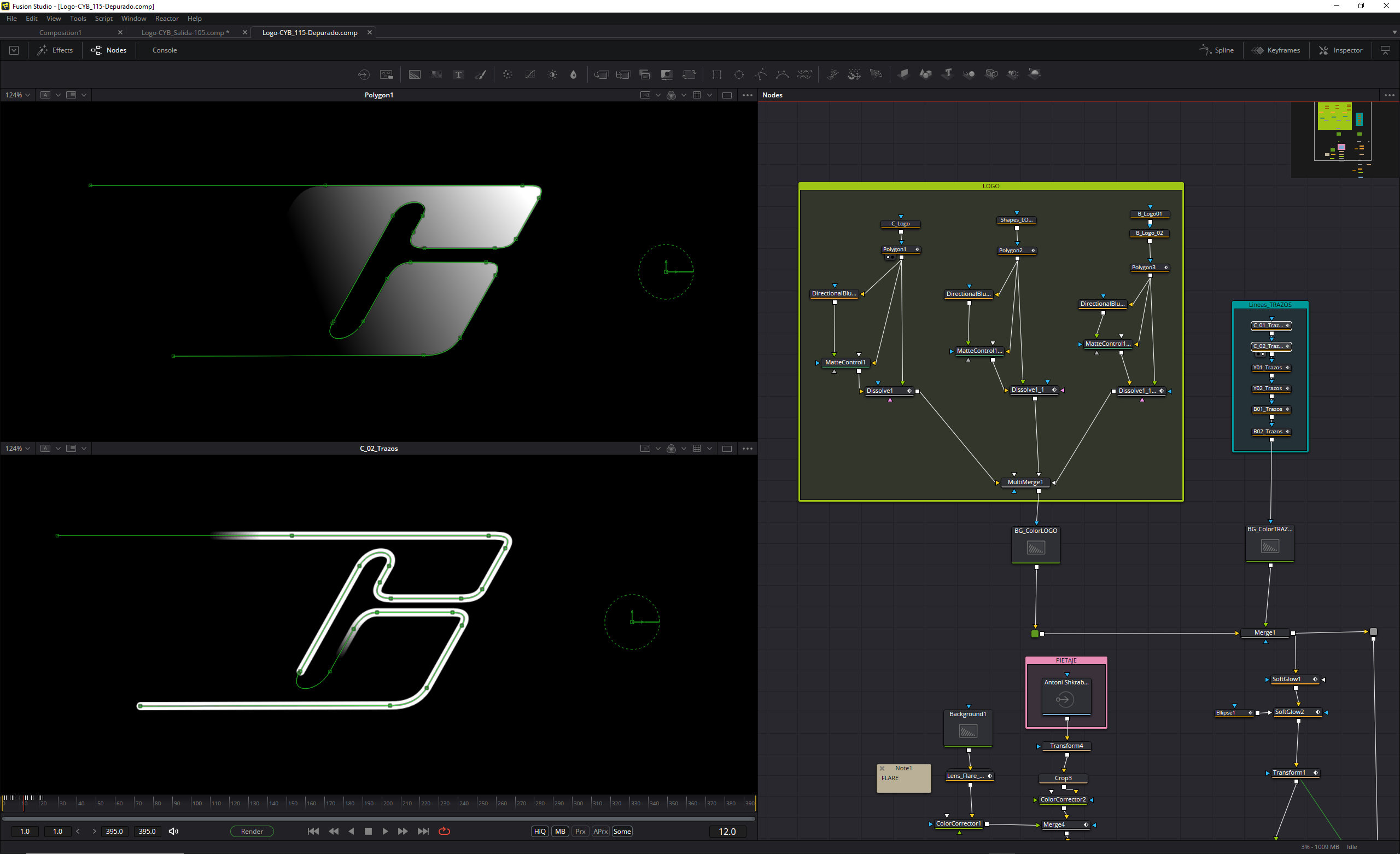
Task: Toggle MB motion blur button
Action: [560, 831]
